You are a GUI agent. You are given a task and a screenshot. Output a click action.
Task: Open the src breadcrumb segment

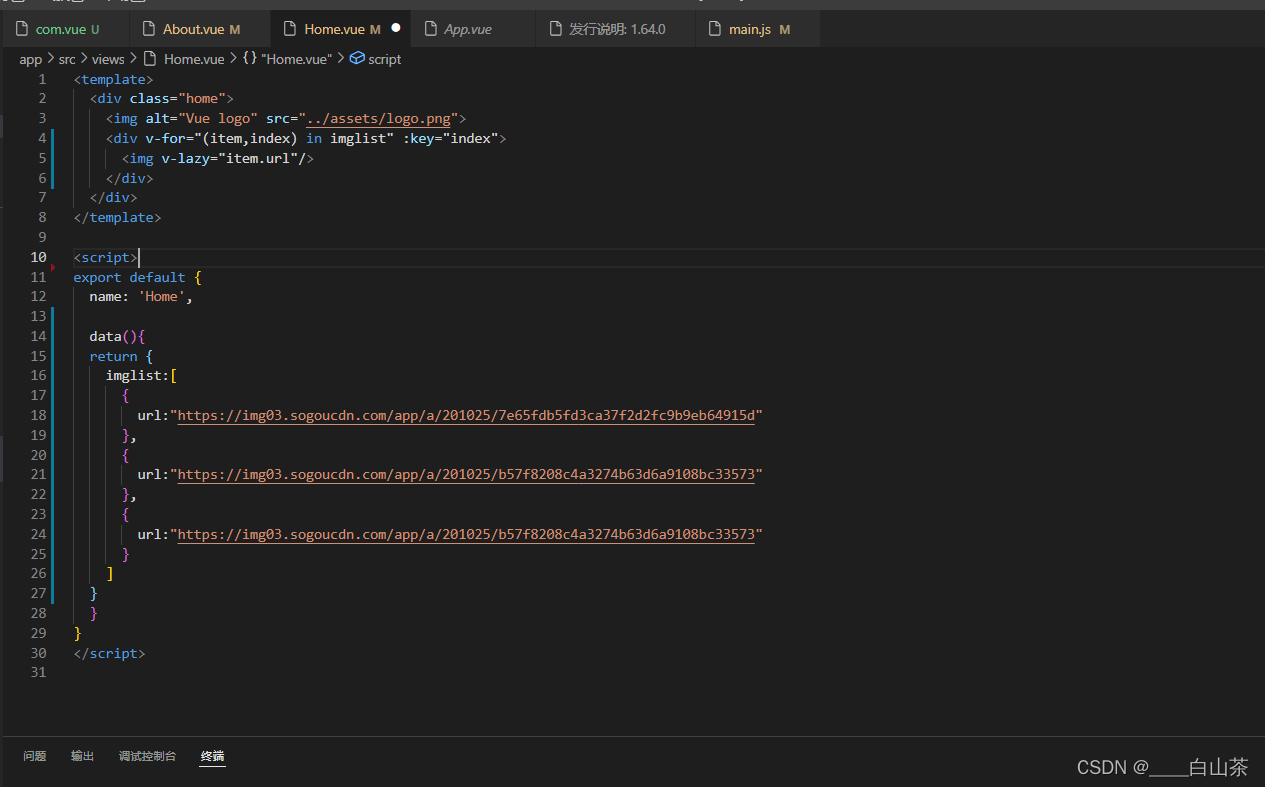click(67, 59)
